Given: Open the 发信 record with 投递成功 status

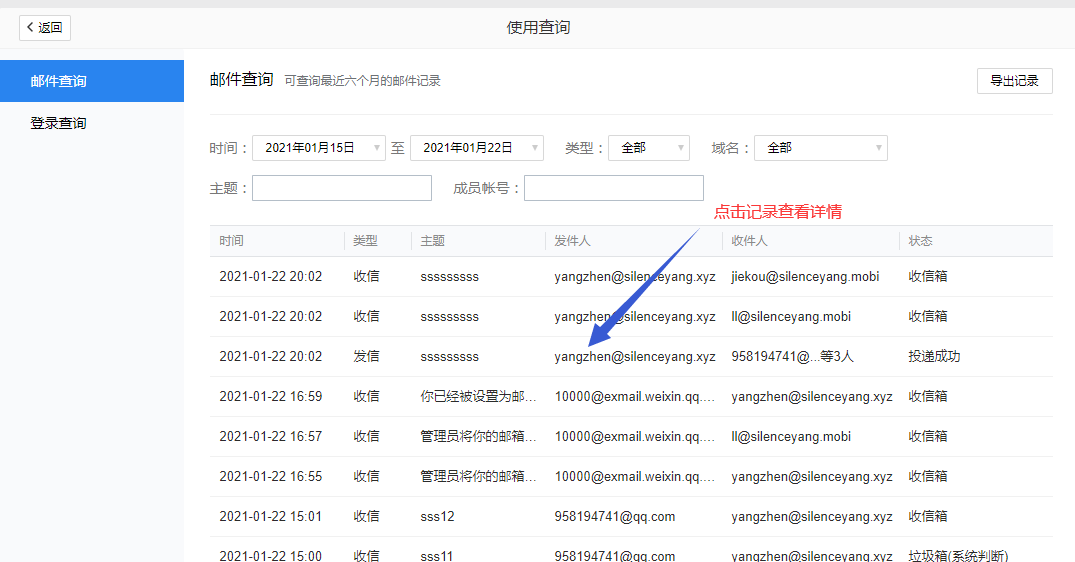Looking at the screenshot, I should point(630,357).
